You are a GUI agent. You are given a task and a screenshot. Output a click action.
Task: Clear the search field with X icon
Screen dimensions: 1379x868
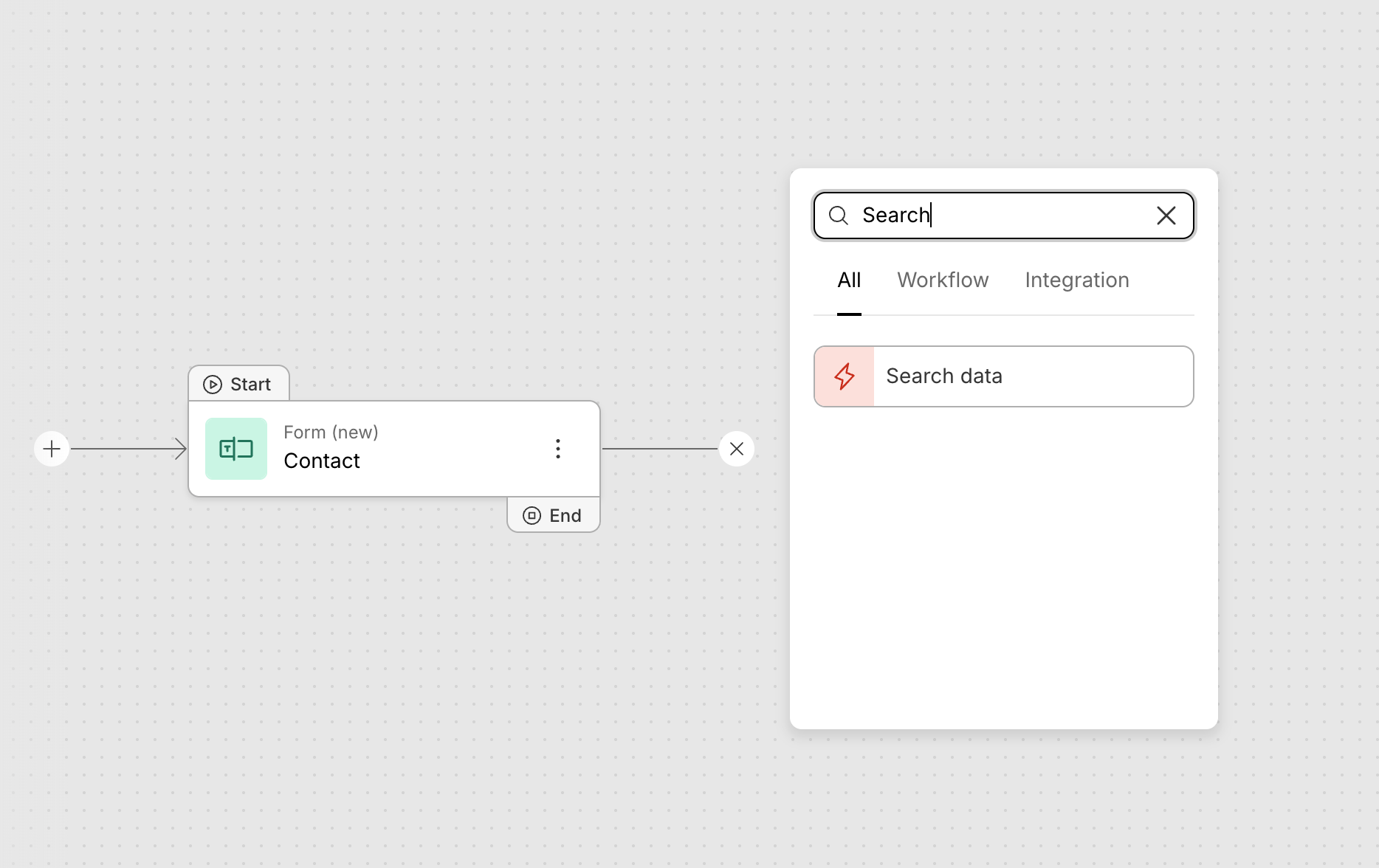(x=1166, y=216)
